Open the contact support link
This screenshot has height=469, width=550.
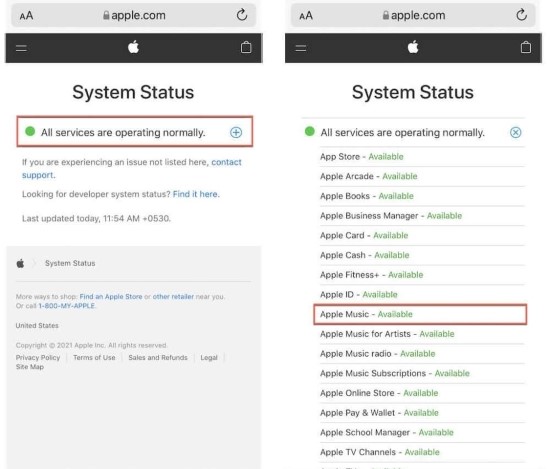pyautogui.click(x=226, y=162)
